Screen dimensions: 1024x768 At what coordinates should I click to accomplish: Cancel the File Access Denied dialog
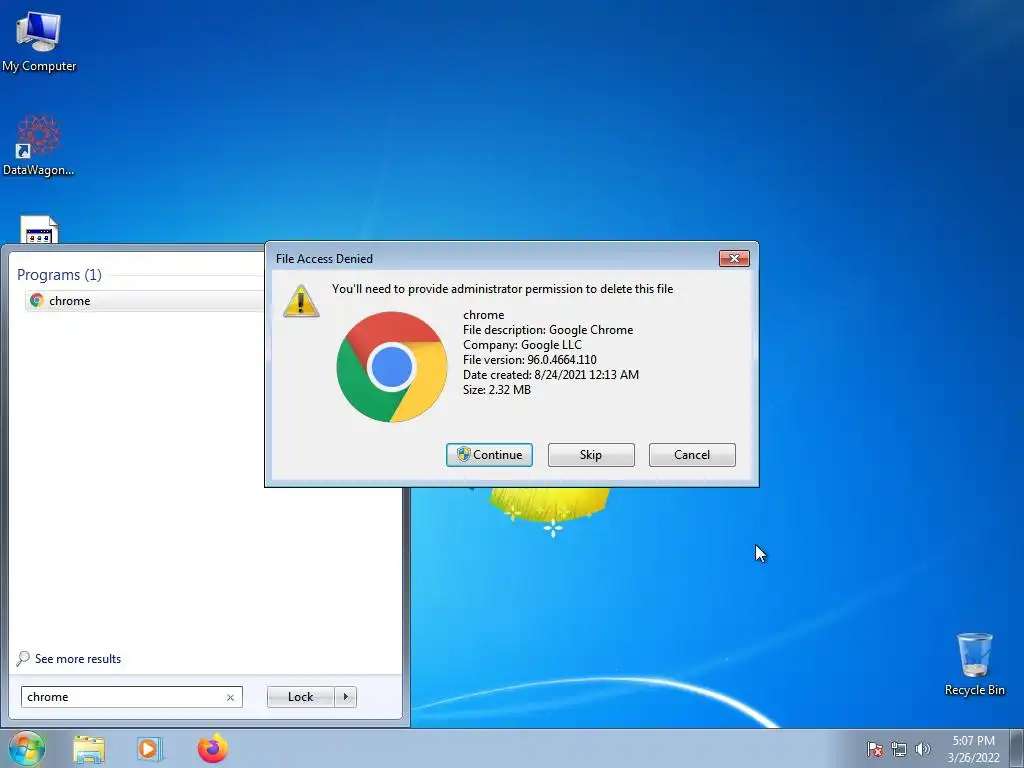[x=692, y=455]
